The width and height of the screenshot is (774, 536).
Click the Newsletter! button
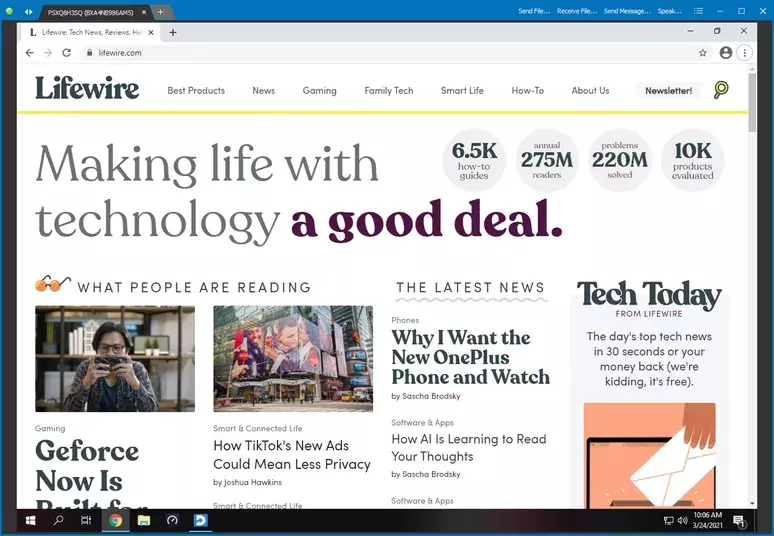pyautogui.click(x=668, y=91)
